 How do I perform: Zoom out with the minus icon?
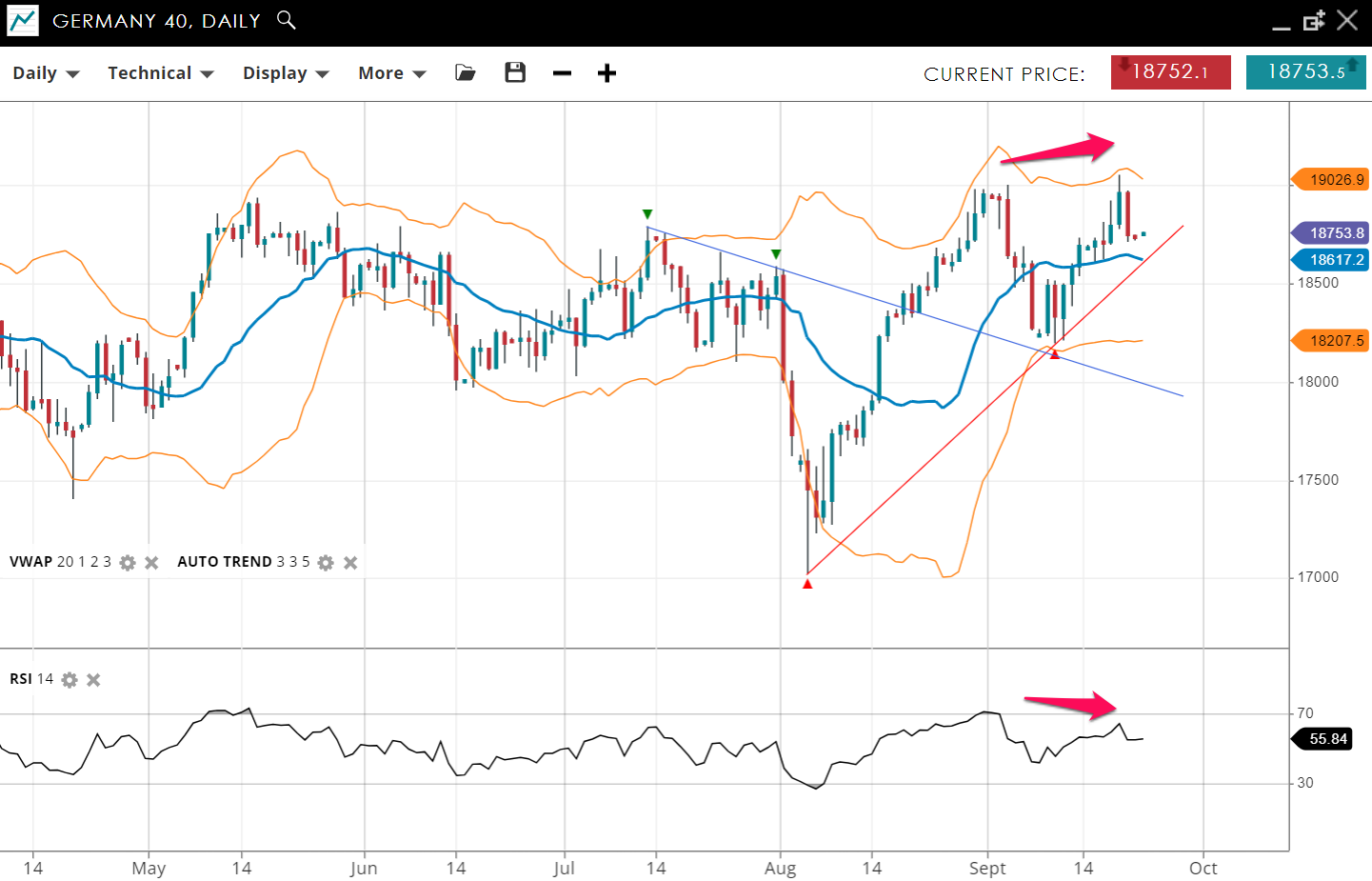562,73
